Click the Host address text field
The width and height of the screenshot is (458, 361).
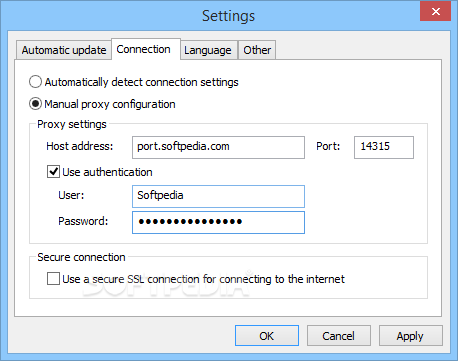pyautogui.click(x=218, y=147)
